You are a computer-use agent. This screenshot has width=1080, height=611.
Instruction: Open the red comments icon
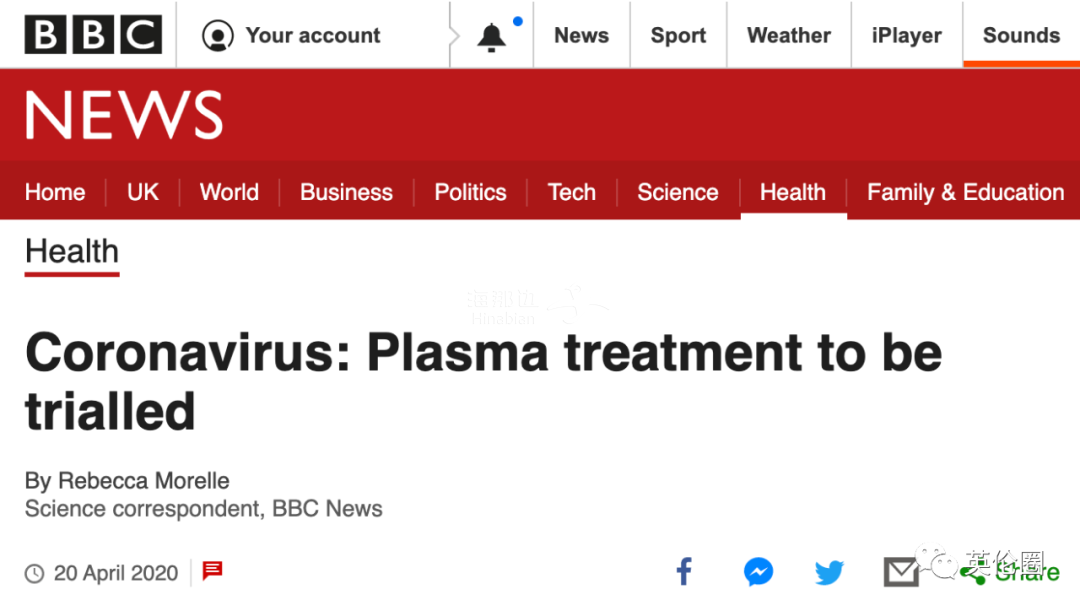point(212,570)
